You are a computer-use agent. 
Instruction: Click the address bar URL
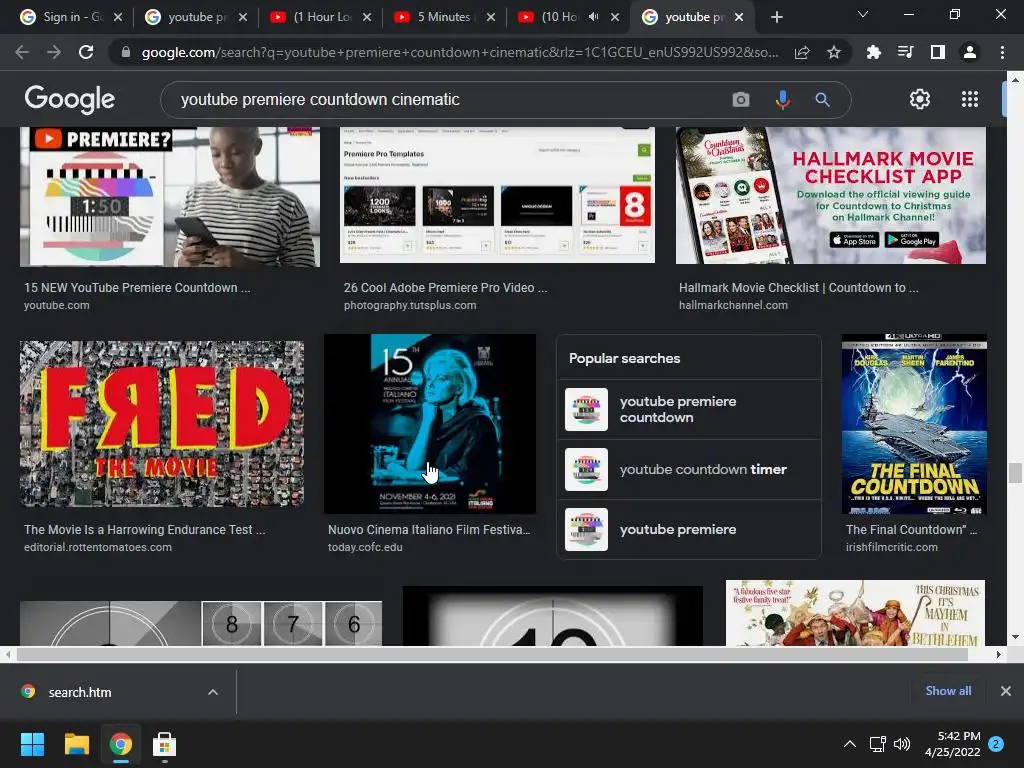coord(460,52)
